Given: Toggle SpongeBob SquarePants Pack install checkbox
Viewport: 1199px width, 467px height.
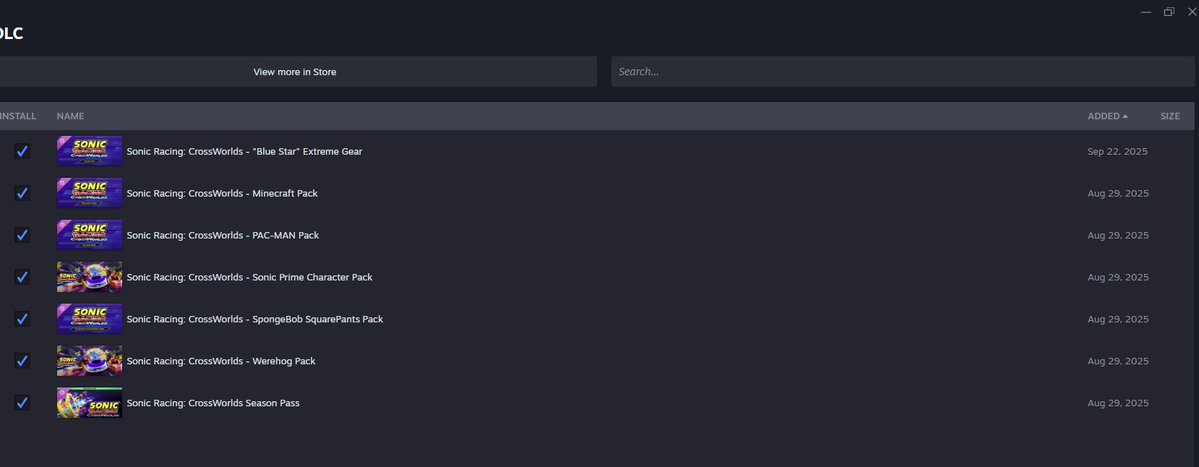Looking at the screenshot, I should point(22,319).
